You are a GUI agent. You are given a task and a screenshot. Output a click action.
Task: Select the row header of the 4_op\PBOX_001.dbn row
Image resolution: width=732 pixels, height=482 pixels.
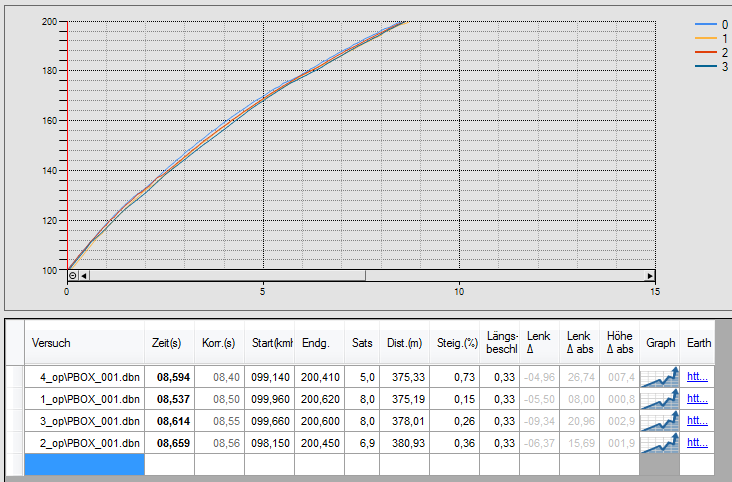pyautogui.click(x=14, y=377)
